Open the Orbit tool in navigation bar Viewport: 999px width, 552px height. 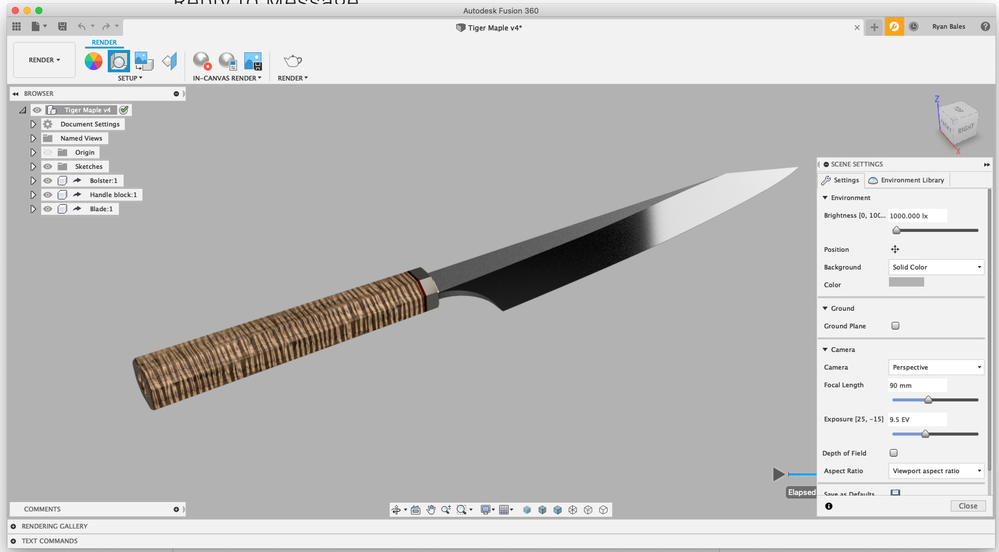pyautogui.click(x=396, y=510)
